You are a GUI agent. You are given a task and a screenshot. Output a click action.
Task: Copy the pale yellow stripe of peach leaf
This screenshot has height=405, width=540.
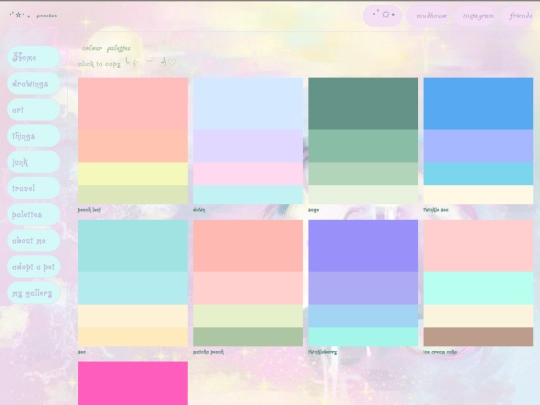pos(133,174)
